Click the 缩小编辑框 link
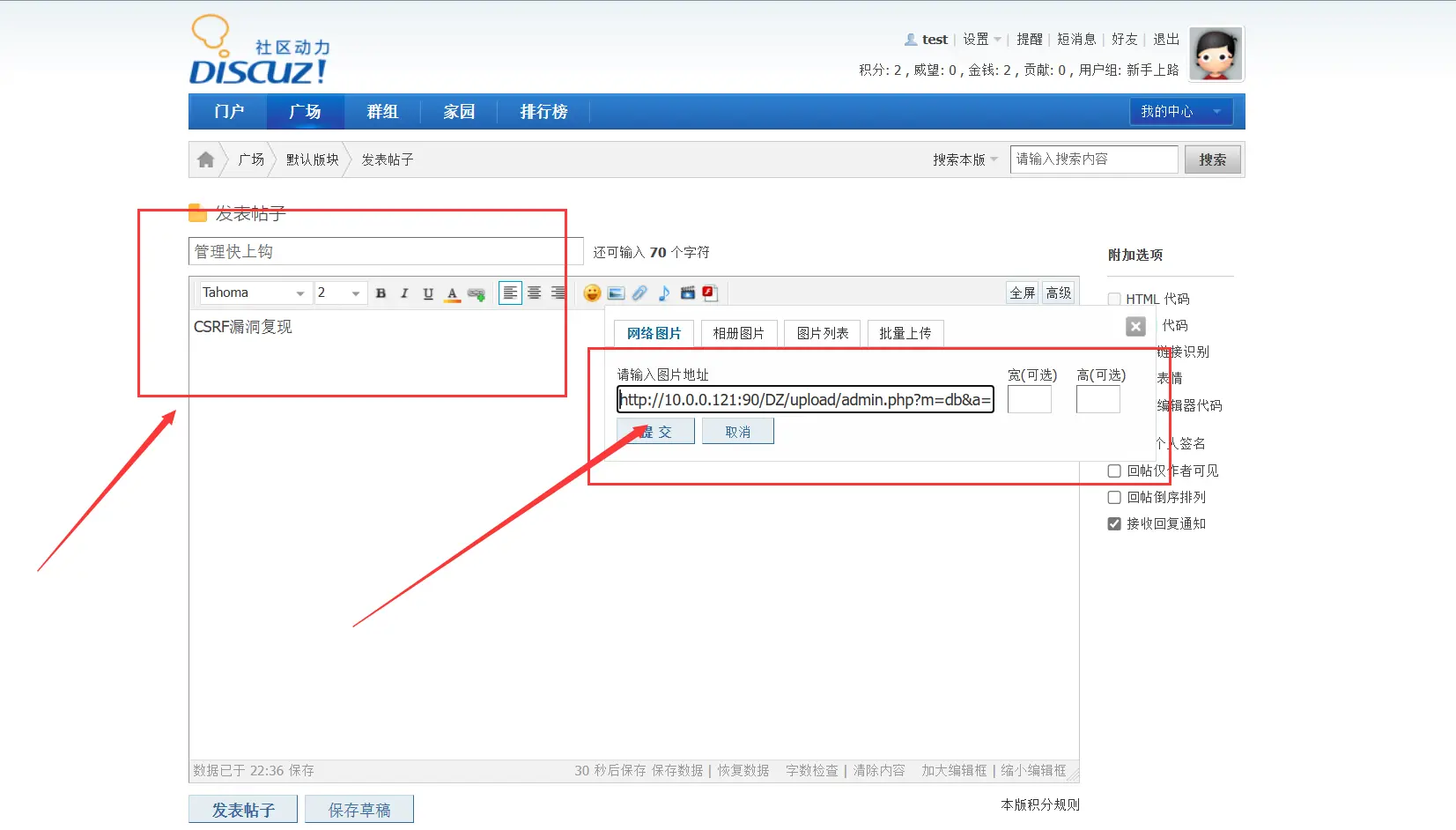Image resolution: width=1456 pixels, height=830 pixels. (x=1033, y=771)
